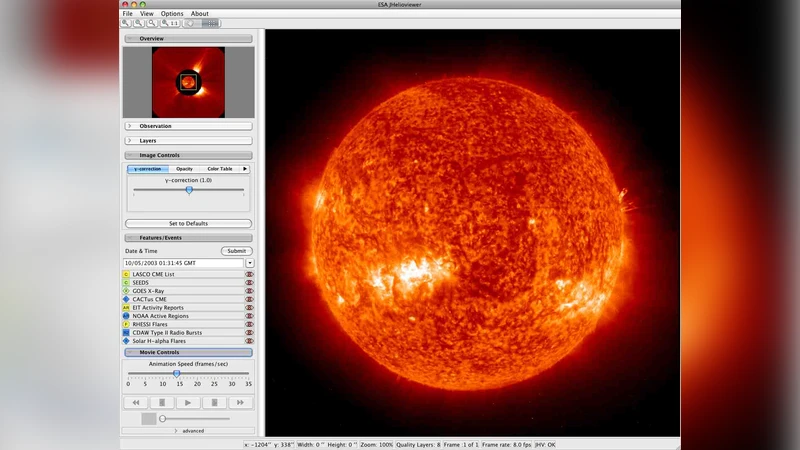
Task: Toggle visibility eye for GOES X-Ray
Action: tap(249, 291)
